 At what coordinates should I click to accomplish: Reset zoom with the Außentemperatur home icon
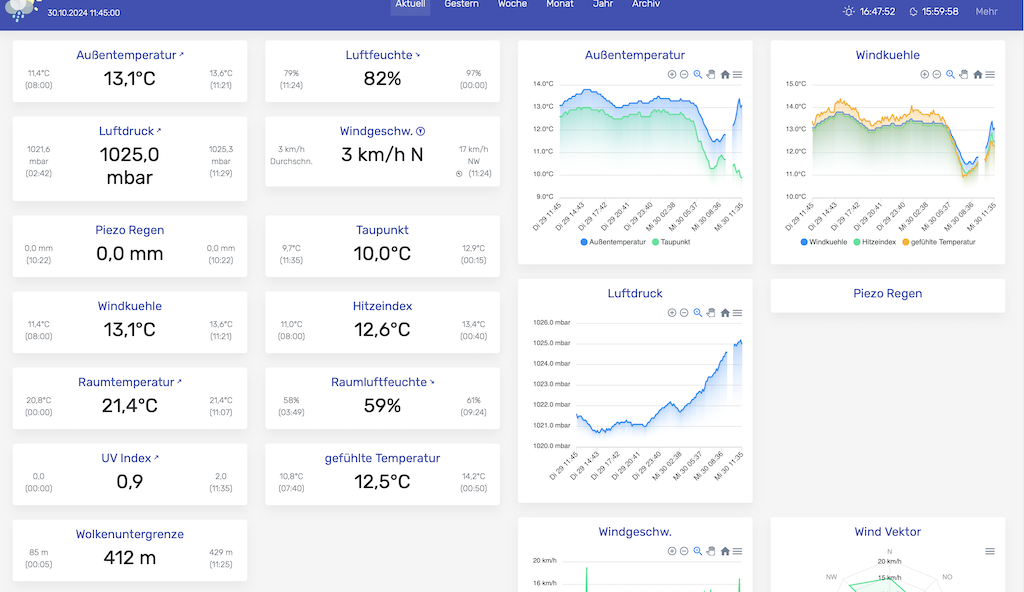tap(725, 74)
